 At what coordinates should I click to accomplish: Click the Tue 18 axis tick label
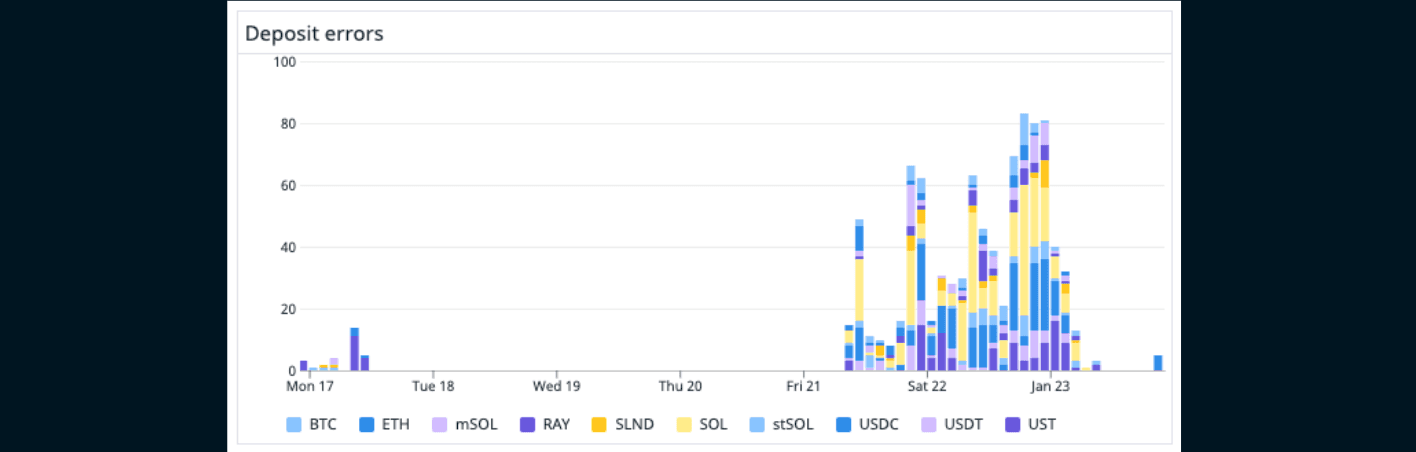pos(432,386)
